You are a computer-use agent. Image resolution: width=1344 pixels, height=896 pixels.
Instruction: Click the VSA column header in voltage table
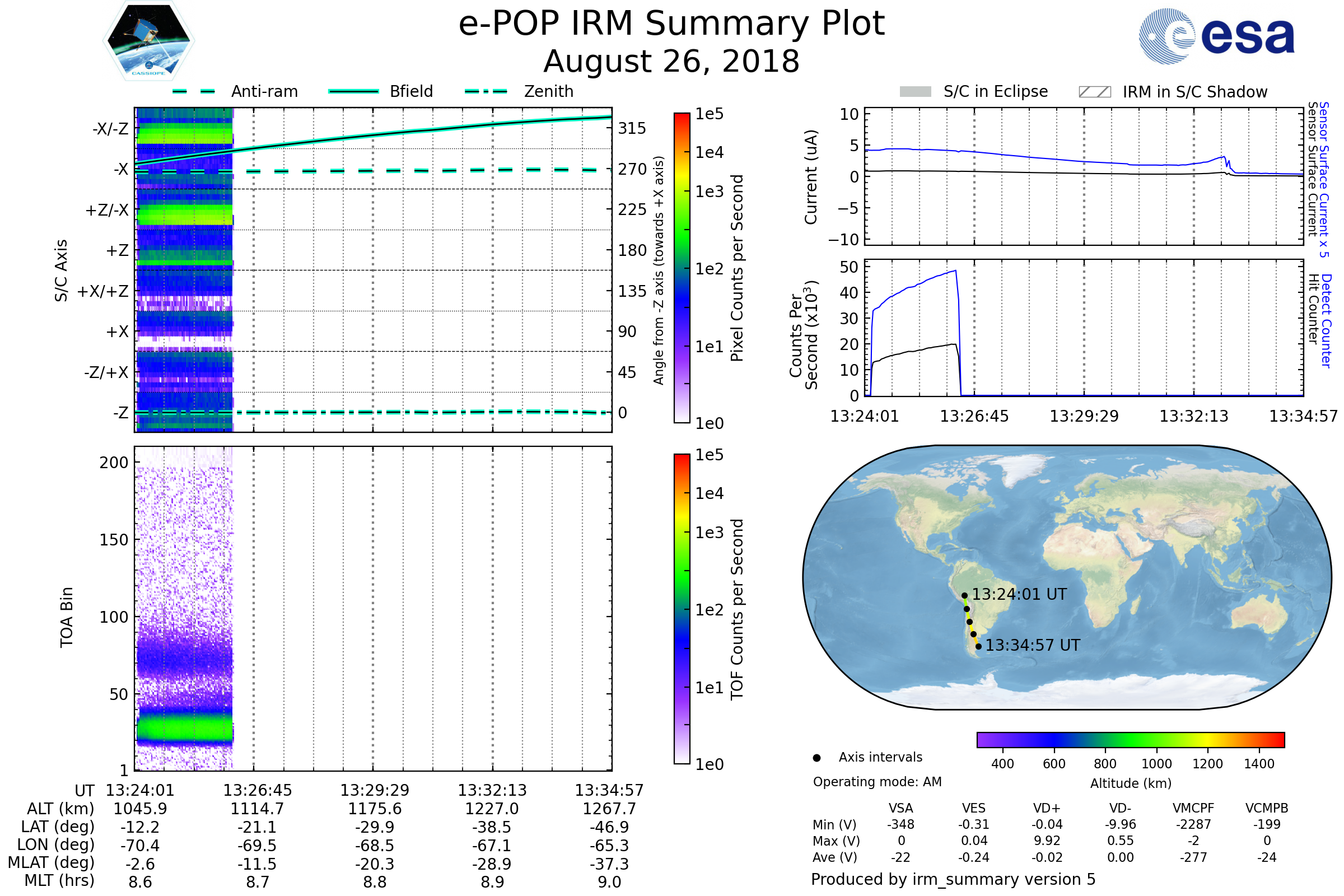click(x=900, y=808)
